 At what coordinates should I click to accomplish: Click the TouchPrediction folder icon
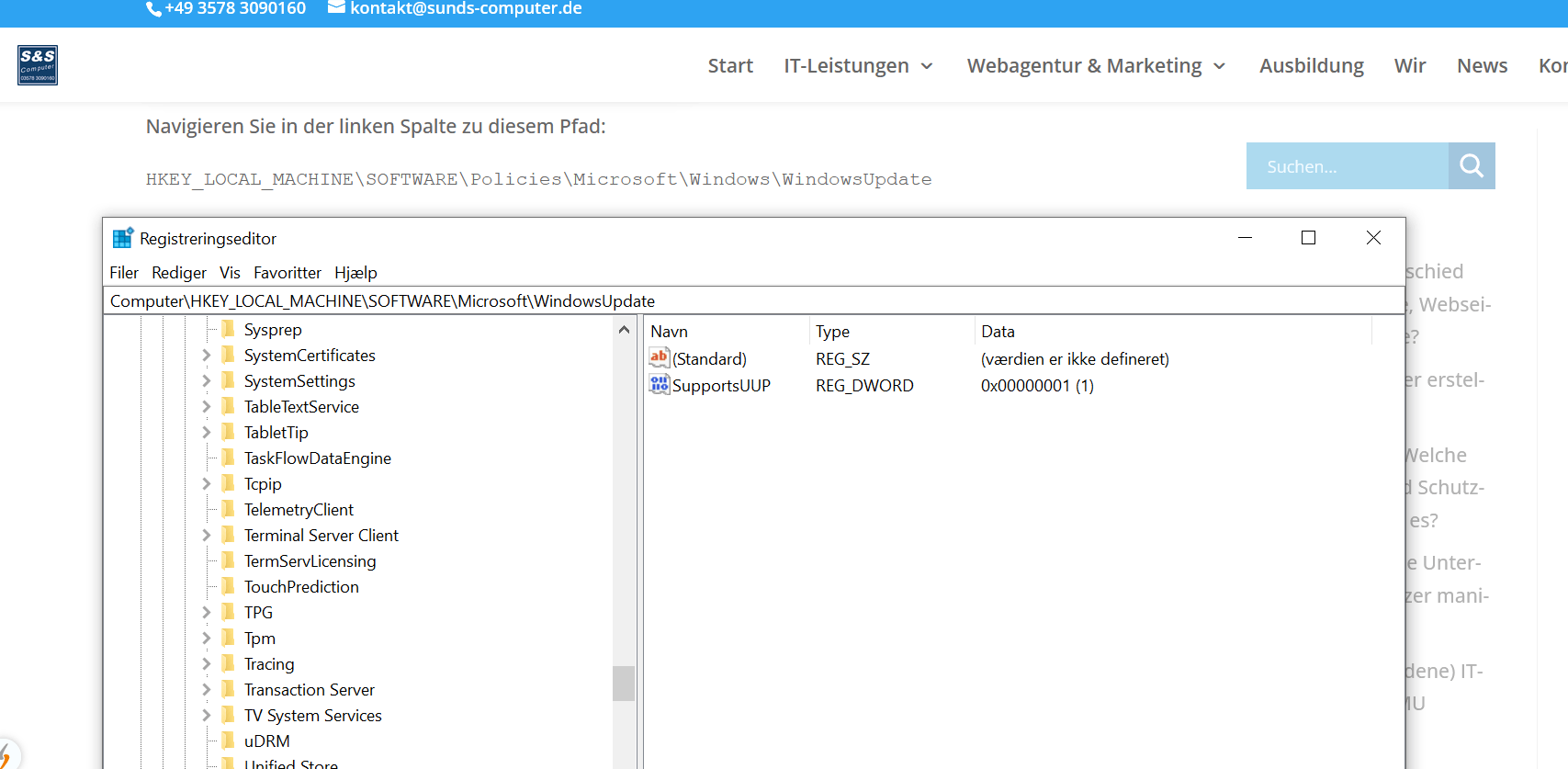point(229,586)
